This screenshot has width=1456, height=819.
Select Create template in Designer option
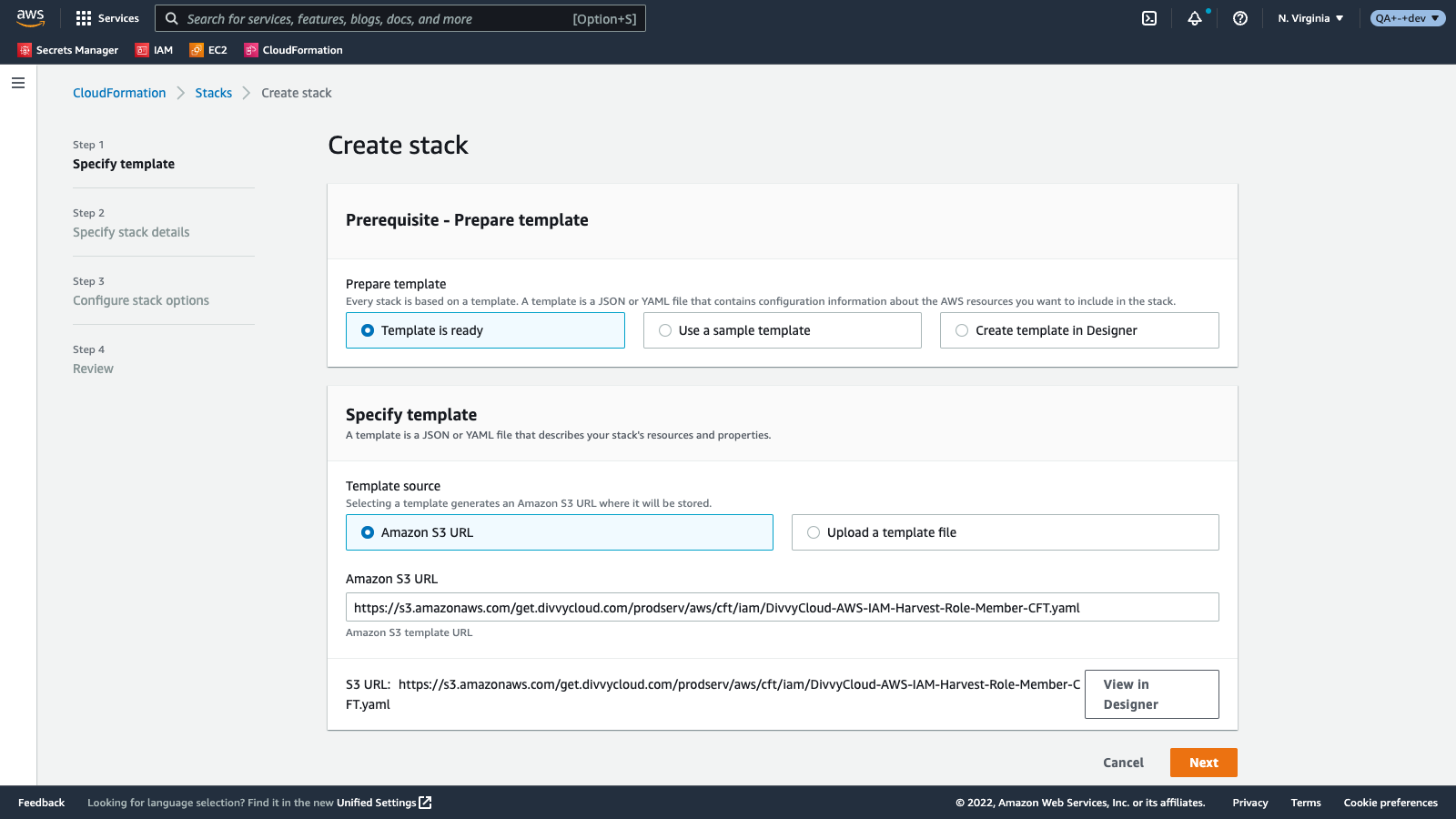(x=1079, y=330)
